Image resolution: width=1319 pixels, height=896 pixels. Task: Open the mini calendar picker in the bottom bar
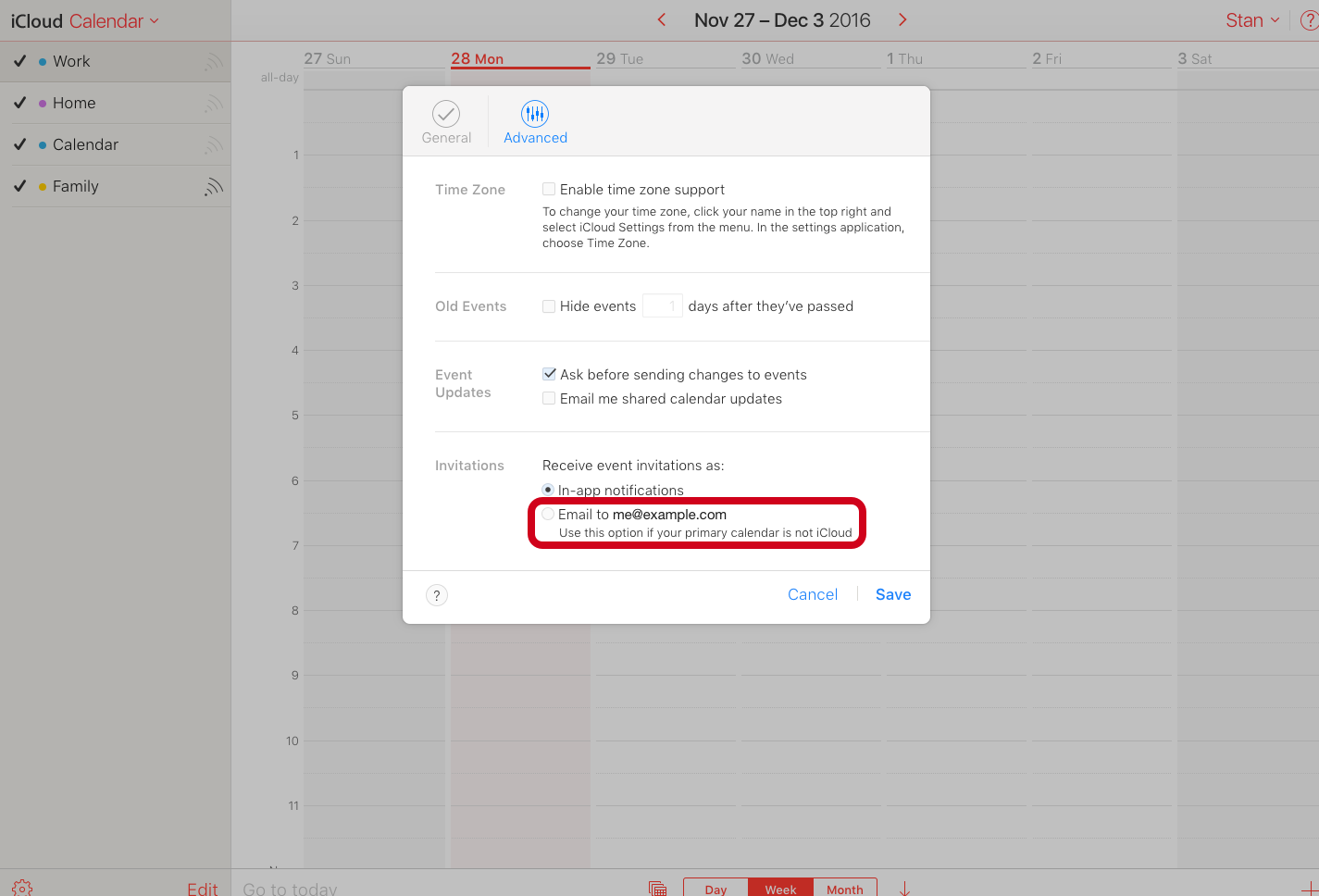[657, 887]
